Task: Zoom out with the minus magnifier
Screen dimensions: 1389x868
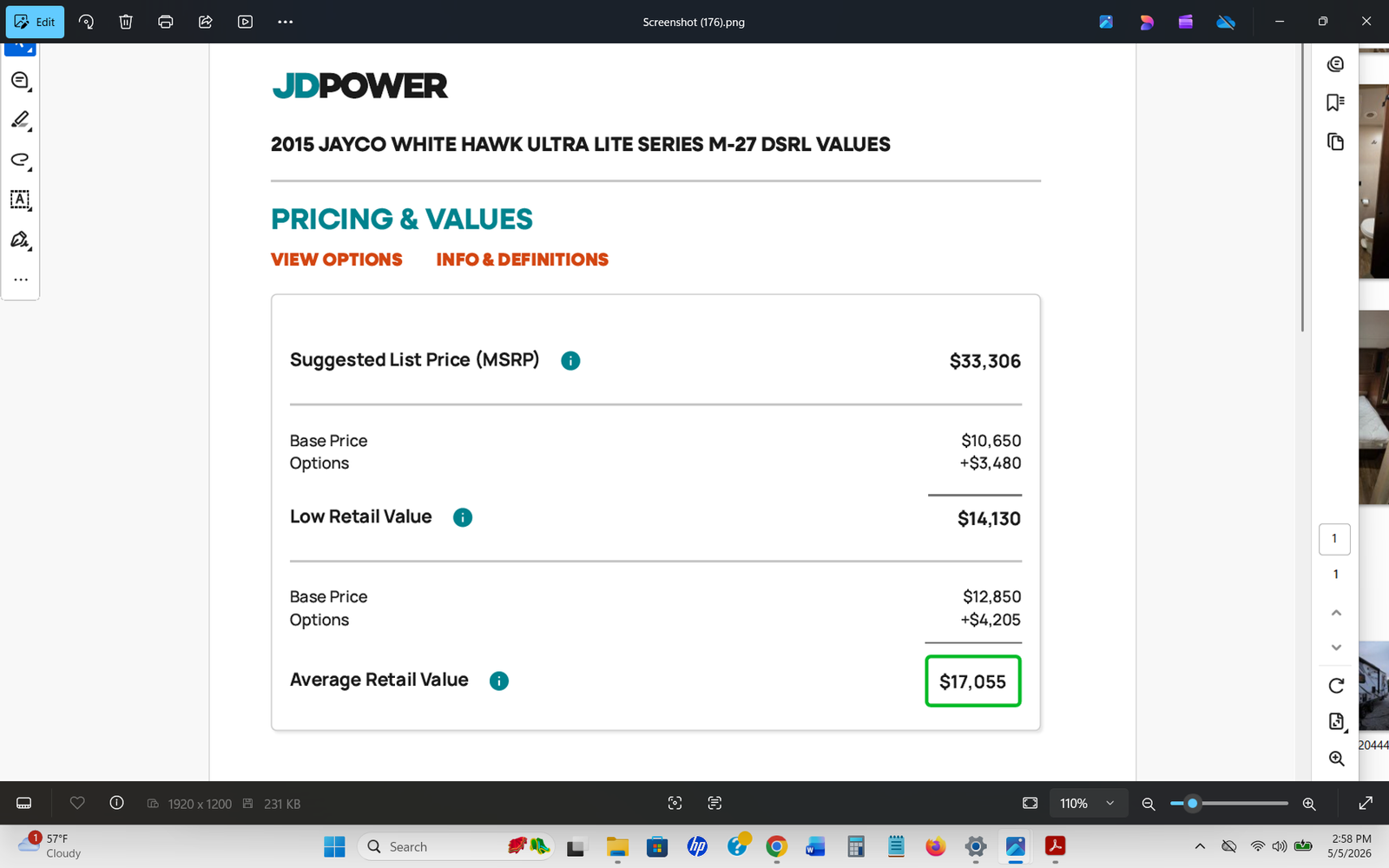Action: click(x=1149, y=804)
